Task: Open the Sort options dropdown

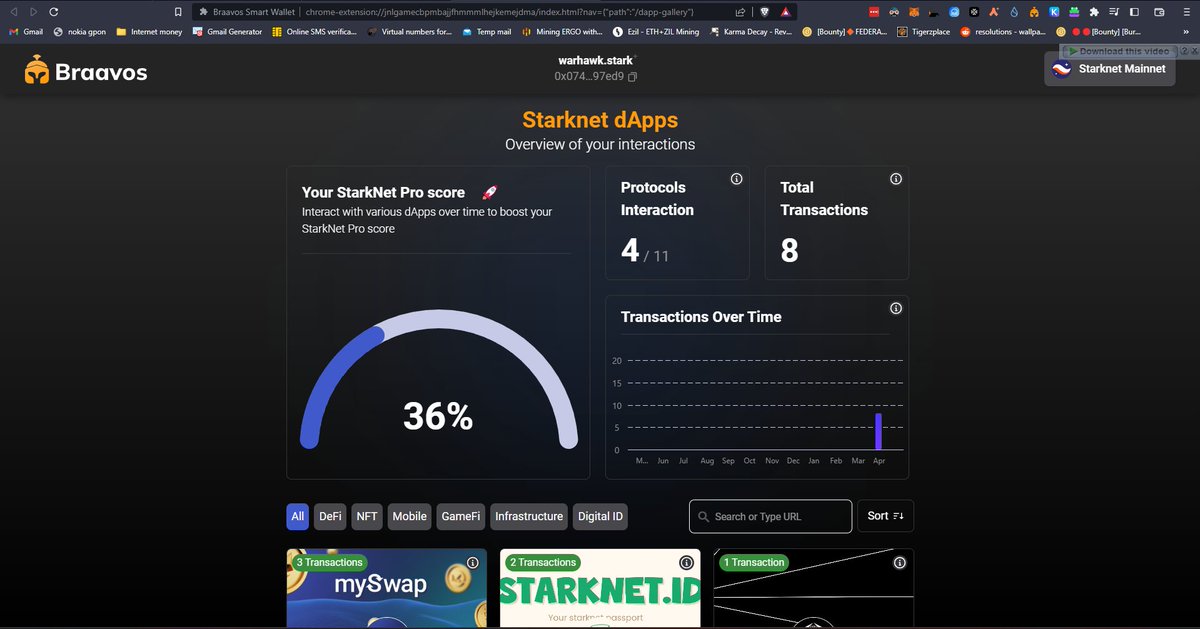Action: coord(885,516)
